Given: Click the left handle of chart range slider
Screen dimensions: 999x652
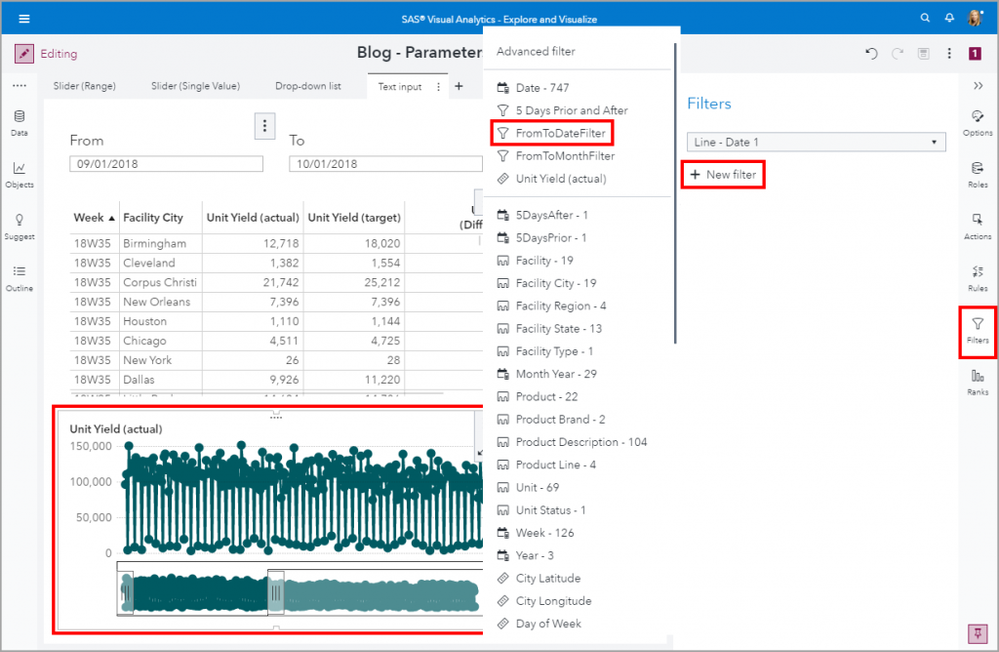Looking at the screenshot, I should tap(126, 592).
